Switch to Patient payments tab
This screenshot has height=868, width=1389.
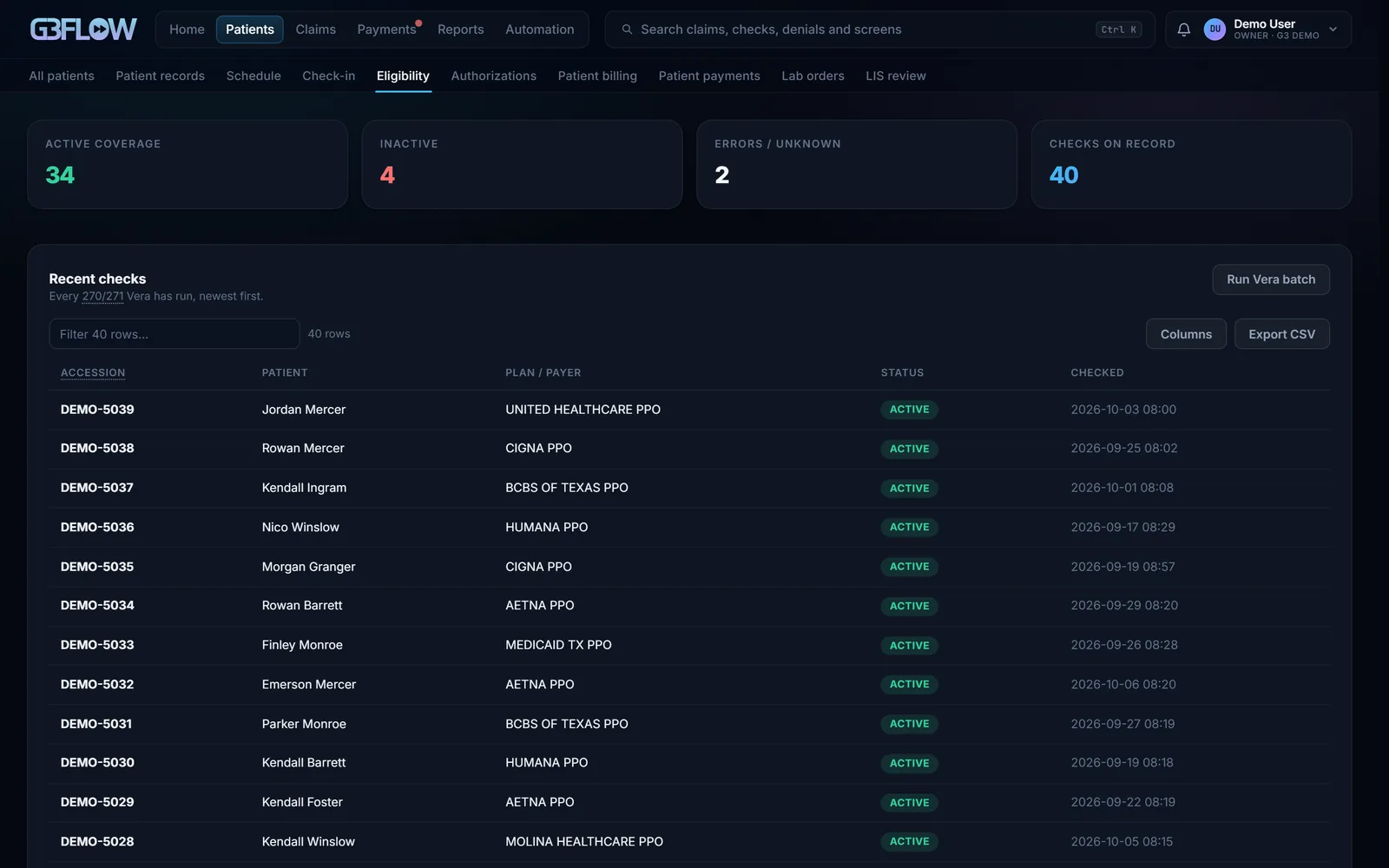coord(709,76)
